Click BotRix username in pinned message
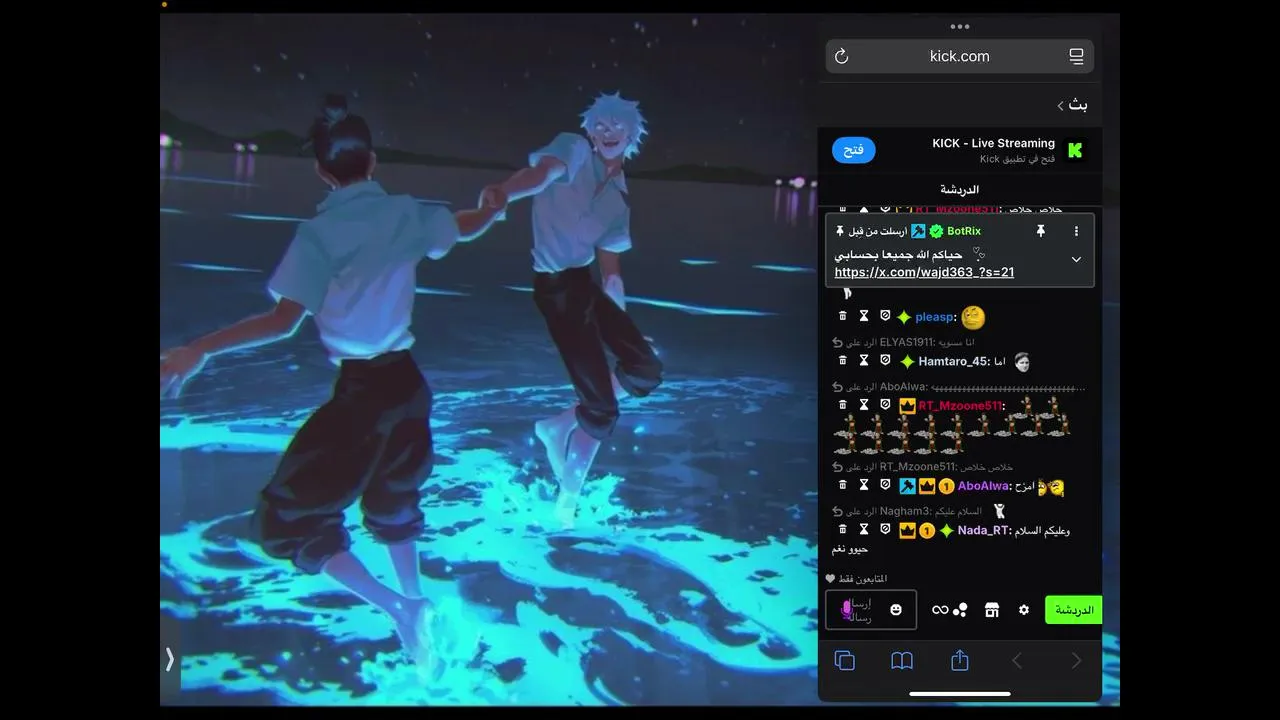 point(964,231)
